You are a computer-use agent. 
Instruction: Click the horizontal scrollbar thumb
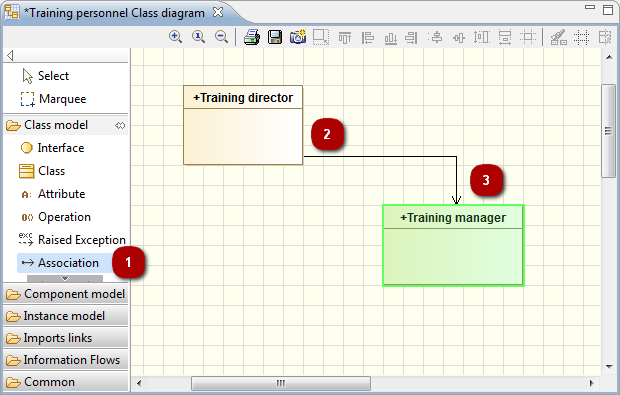[281, 383]
